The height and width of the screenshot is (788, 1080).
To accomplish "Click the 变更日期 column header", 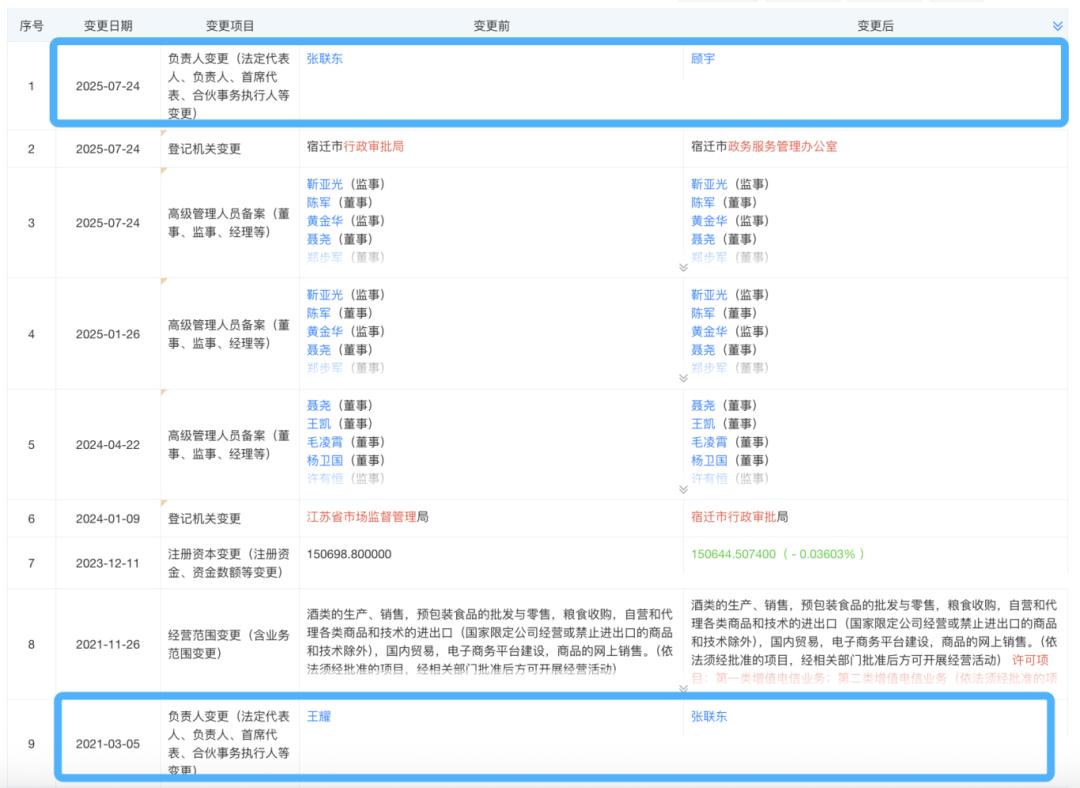I will coord(108,26).
